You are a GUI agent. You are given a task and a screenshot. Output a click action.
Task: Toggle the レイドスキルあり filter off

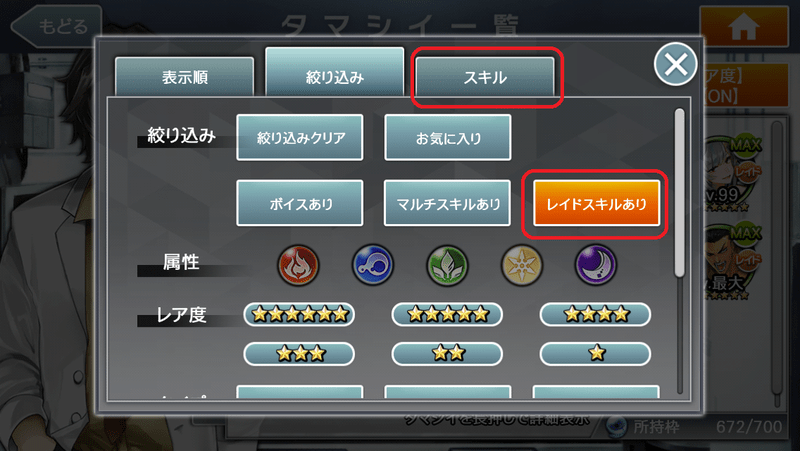pyautogui.click(x=596, y=203)
